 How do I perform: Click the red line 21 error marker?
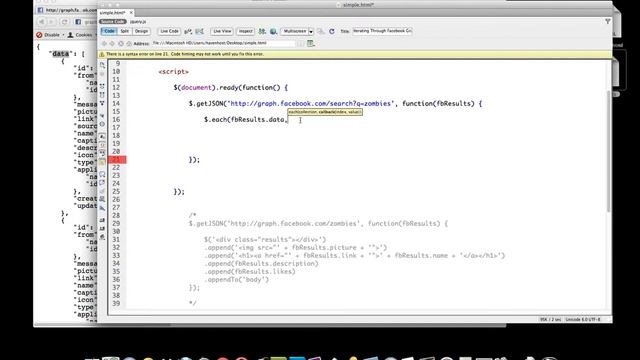click(117, 159)
